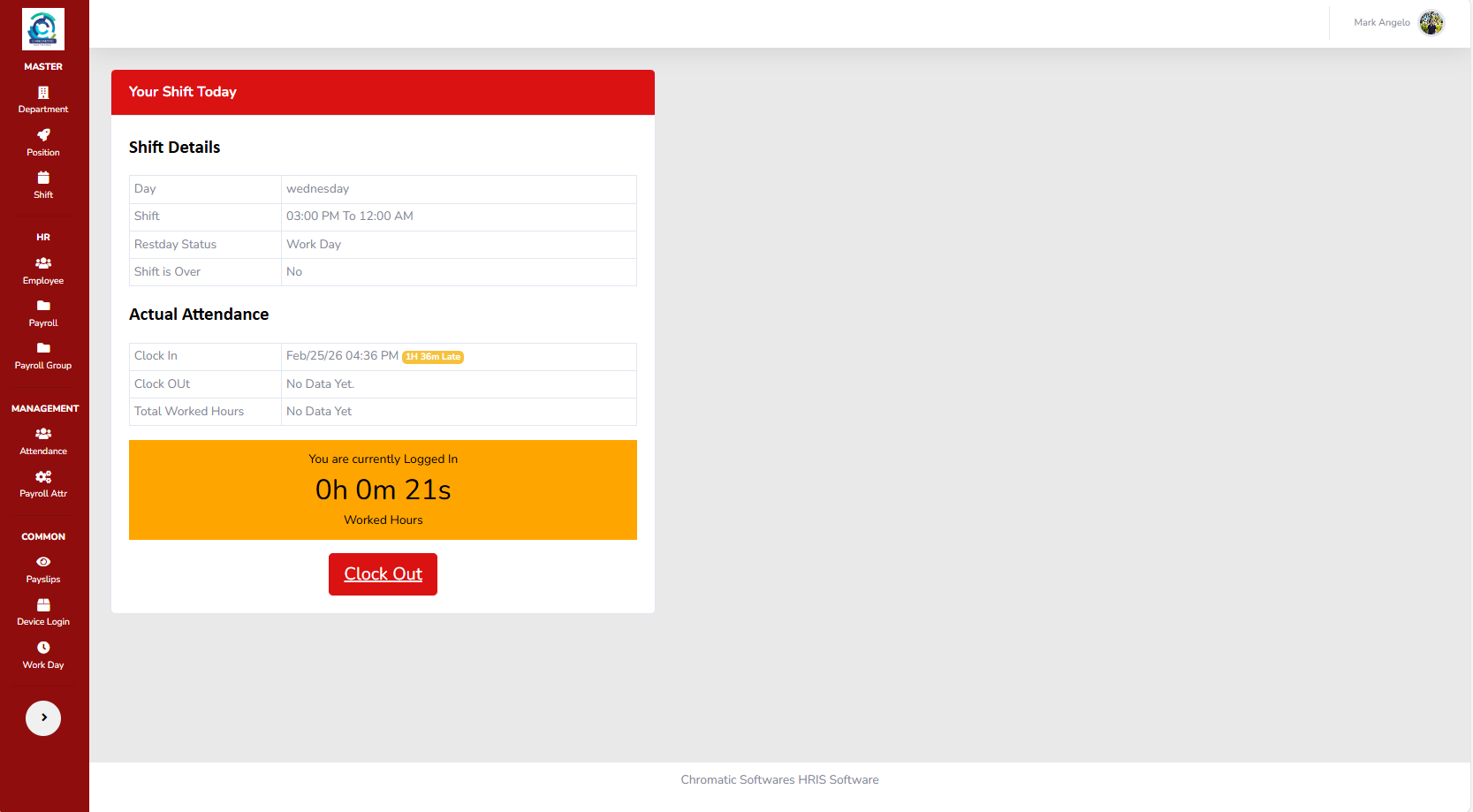This screenshot has width=1473, height=812.
Task: Open the Shift calendar icon
Action: pos(43,178)
